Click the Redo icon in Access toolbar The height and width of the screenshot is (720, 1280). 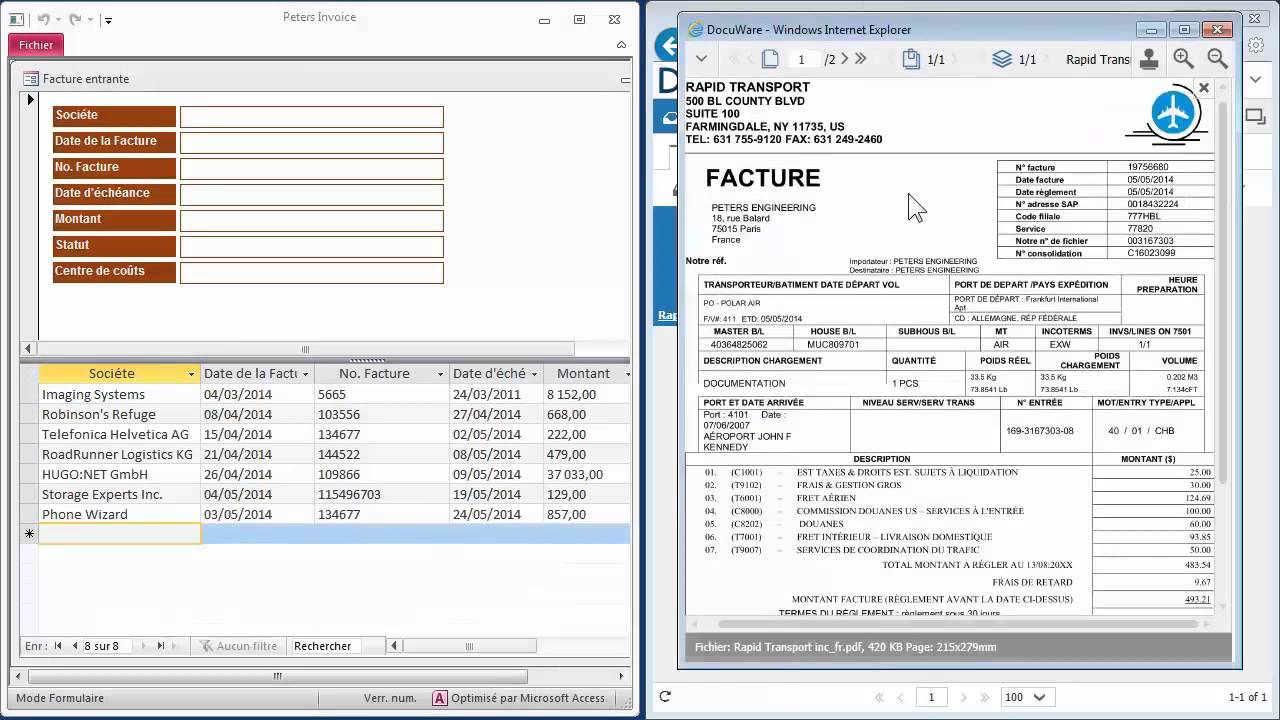click(x=76, y=19)
